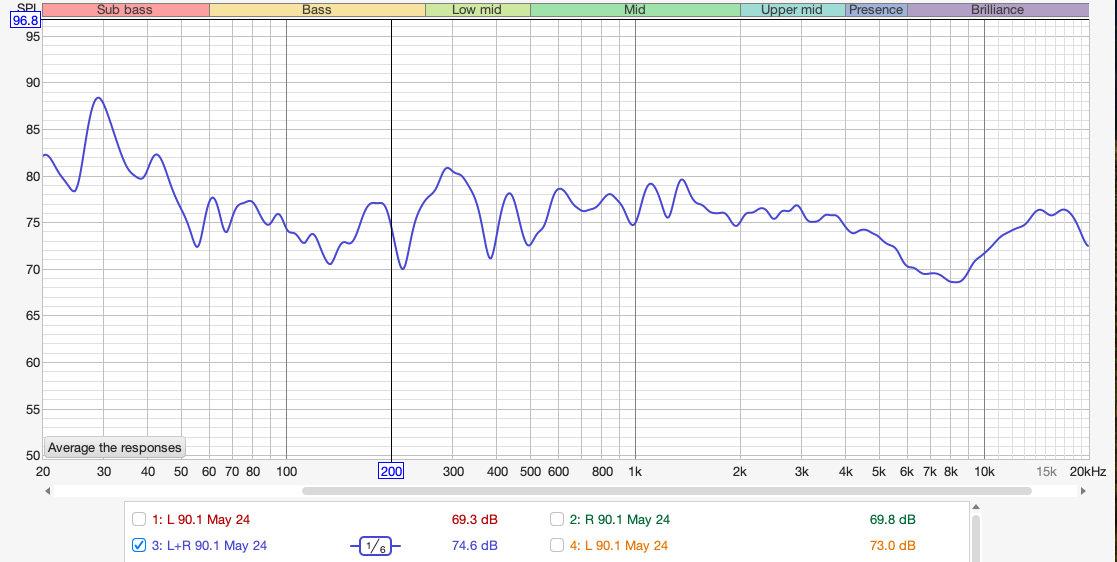Viewport: 1117px width, 562px height.
Task: Enable trace 4: L 90.1 May 24
Action: click(x=558, y=546)
